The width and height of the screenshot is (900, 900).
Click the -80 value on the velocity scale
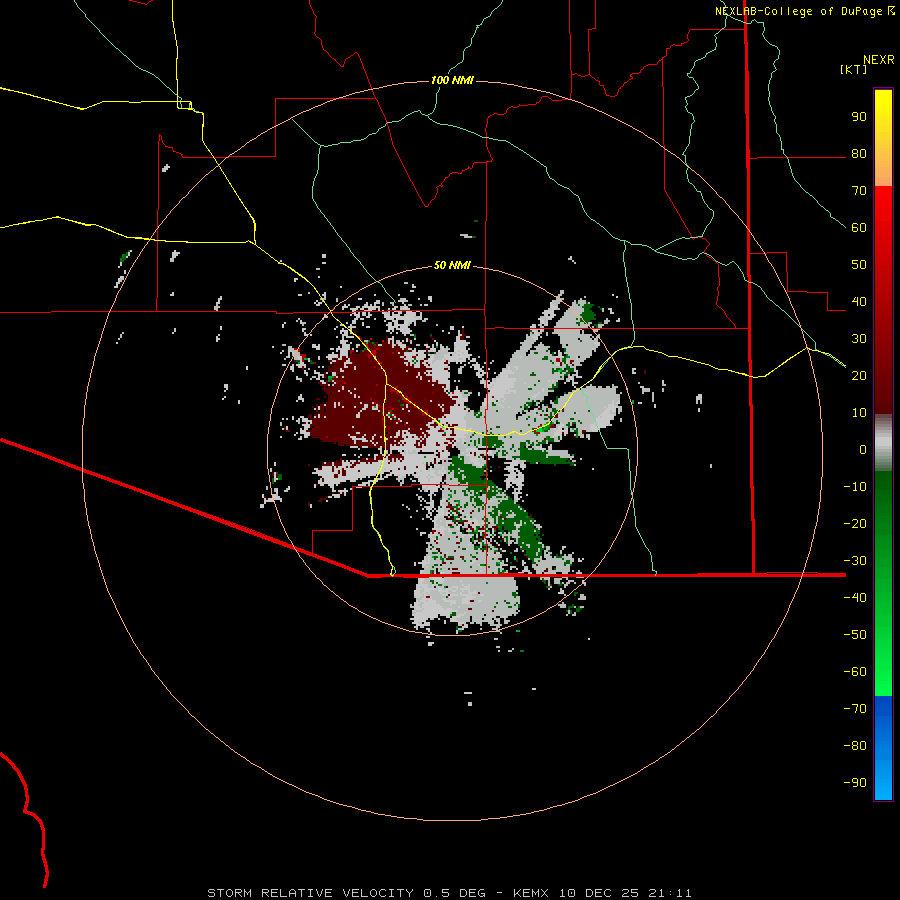pyautogui.click(x=855, y=746)
